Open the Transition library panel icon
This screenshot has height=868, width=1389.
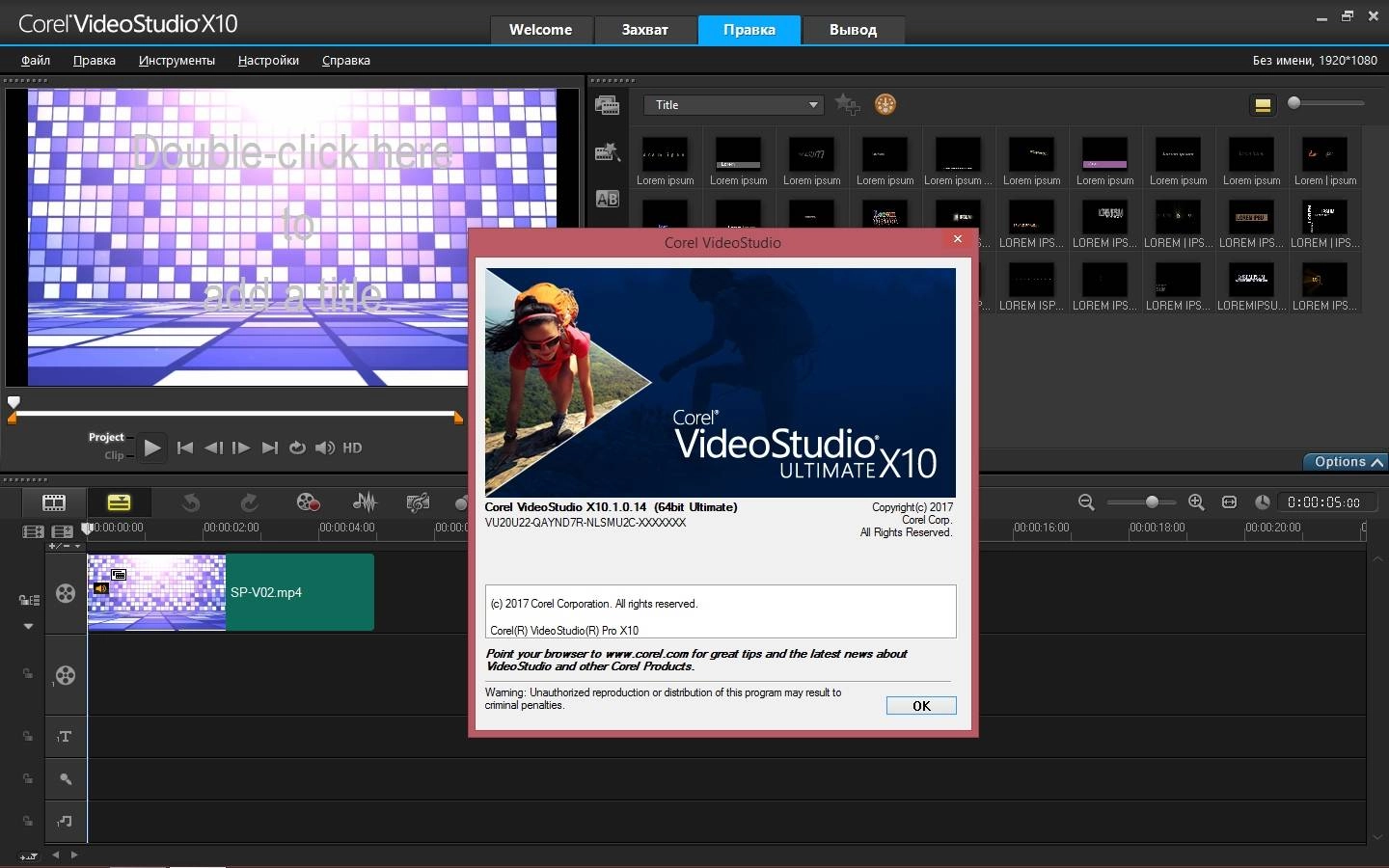coord(607,152)
